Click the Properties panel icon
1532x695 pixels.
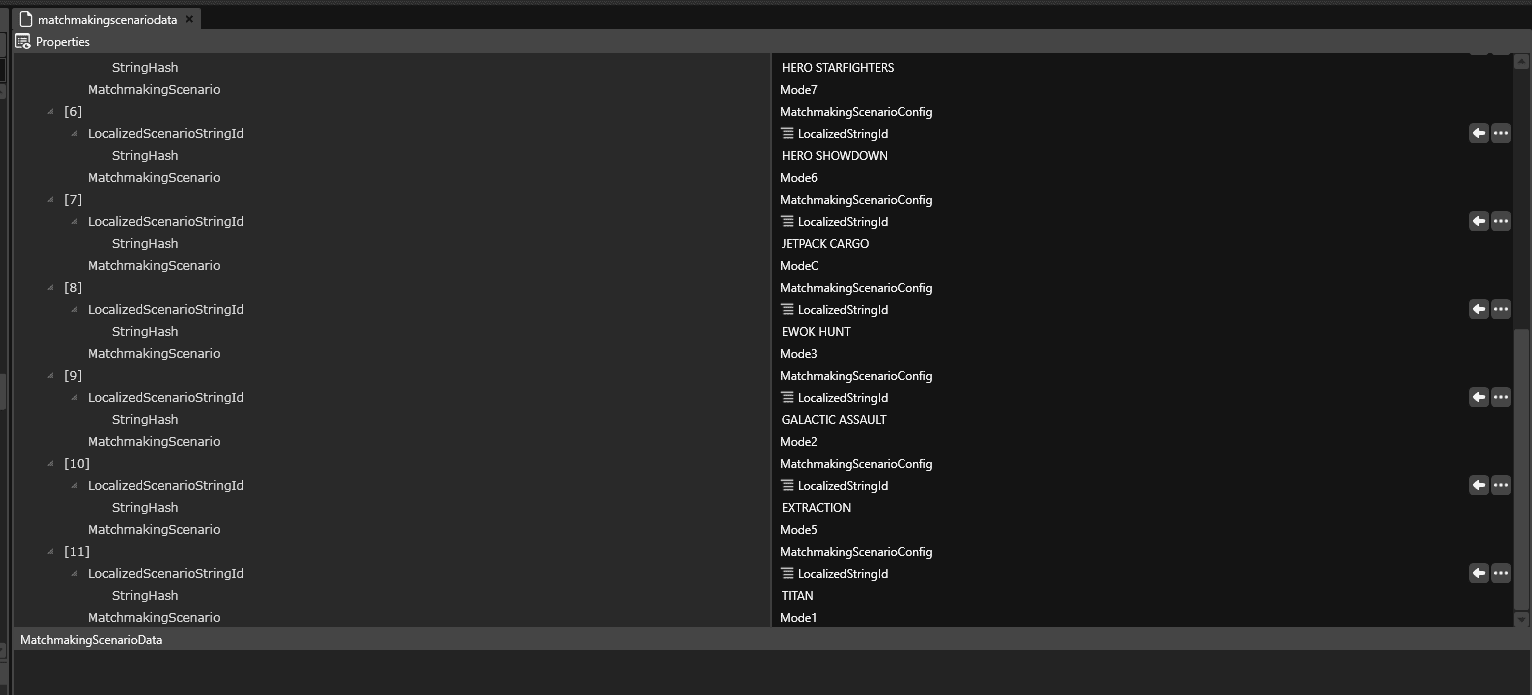pyautogui.click(x=23, y=42)
